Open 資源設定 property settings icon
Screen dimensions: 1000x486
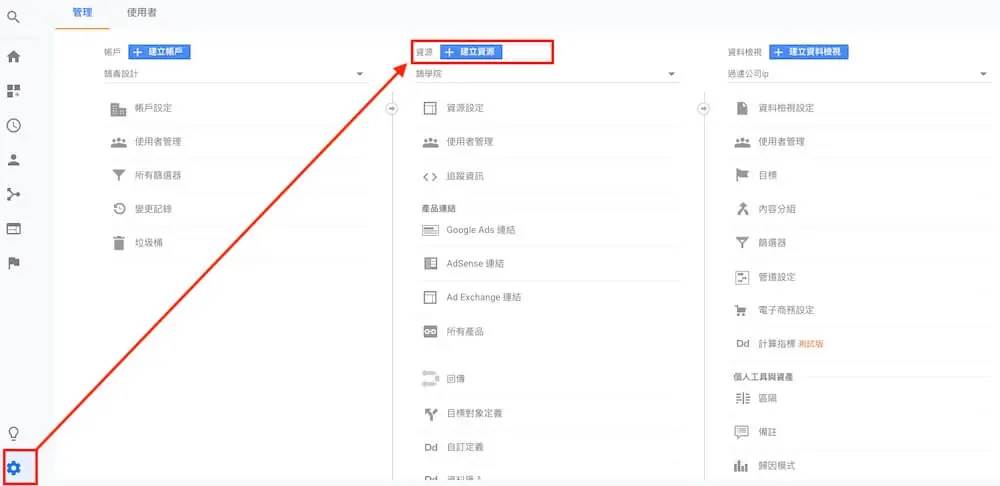tap(430, 108)
